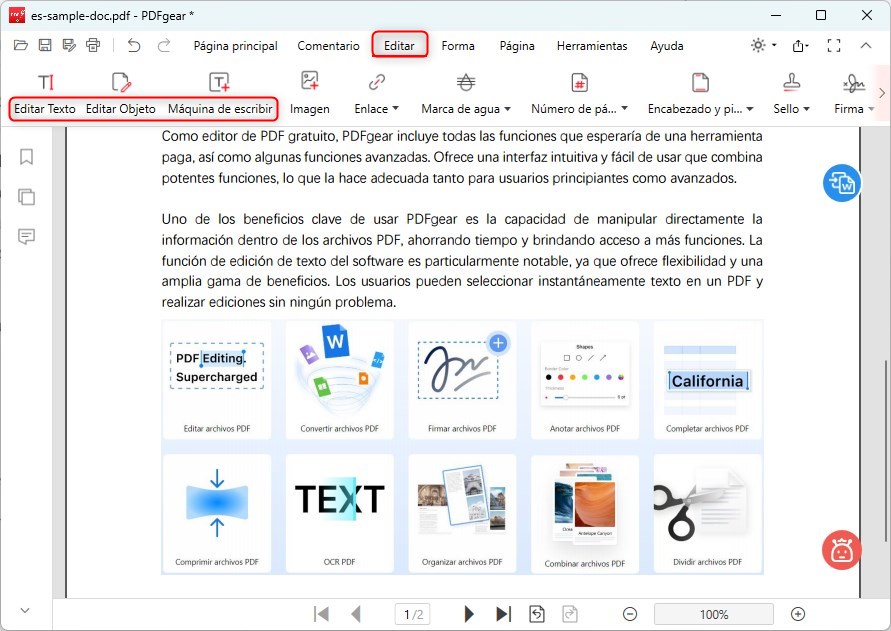Rotate the page counterclockwise
This screenshot has height=631, width=891.
[x=537, y=614]
